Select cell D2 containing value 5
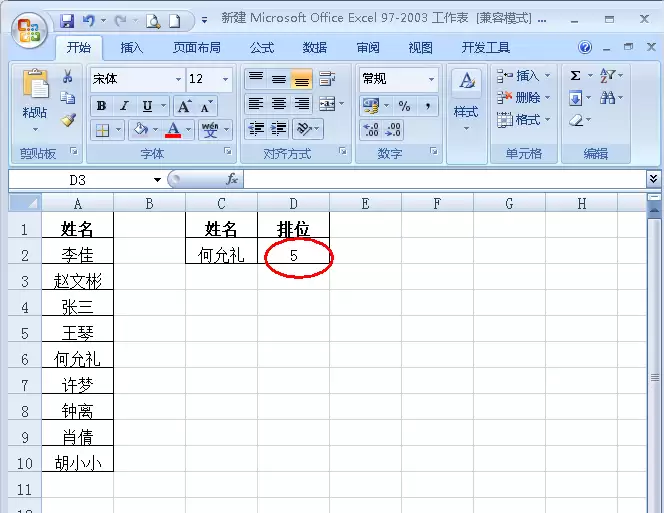Screen dimensions: 664x513 [293, 255]
